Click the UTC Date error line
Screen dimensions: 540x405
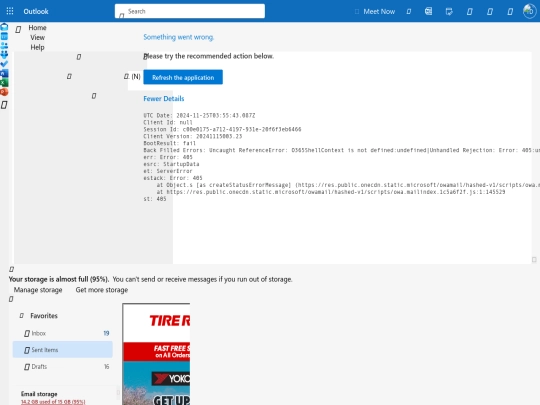click(x=199, y=115)
